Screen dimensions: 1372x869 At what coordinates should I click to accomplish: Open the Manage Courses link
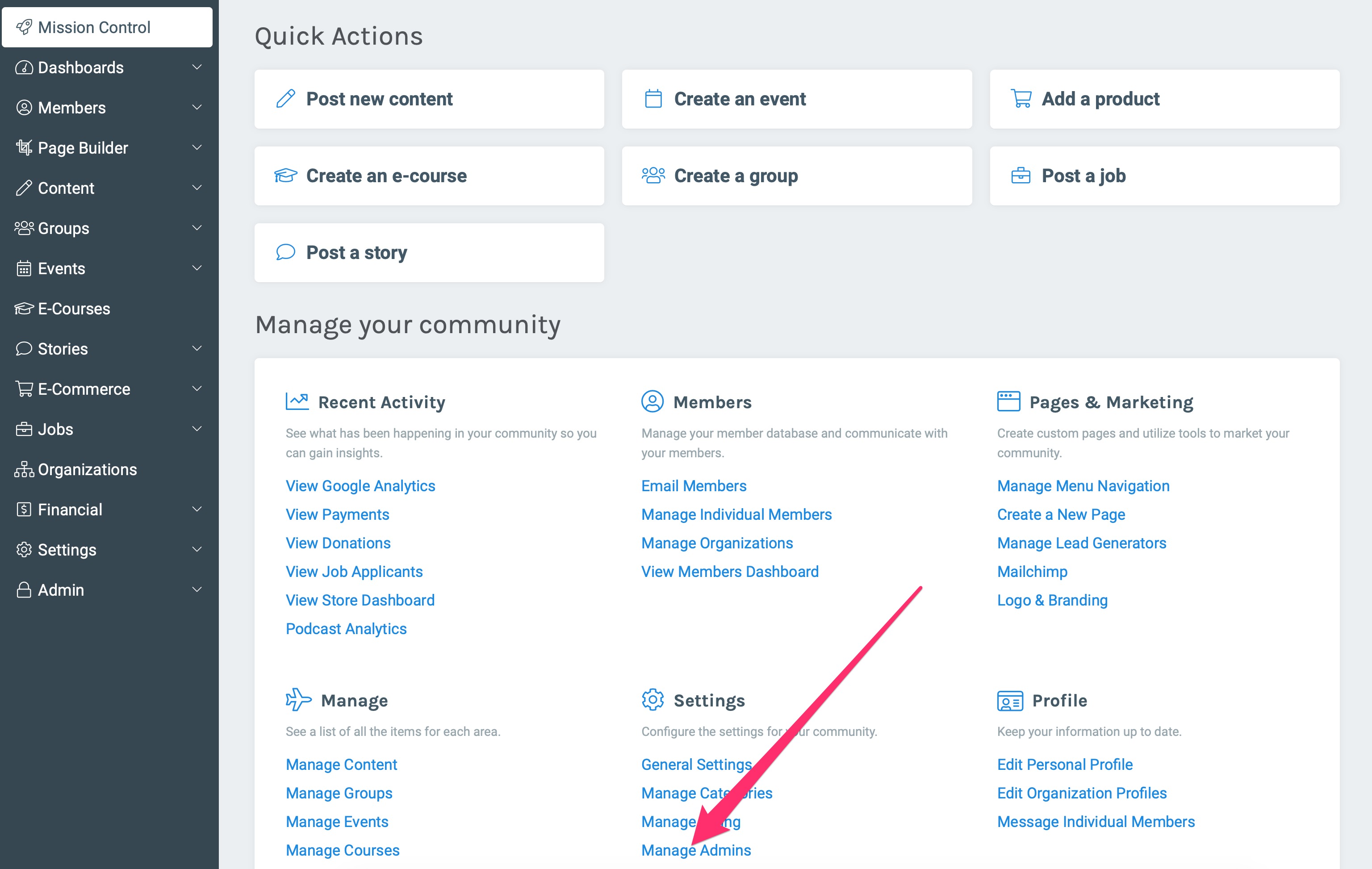click(x=343, y=850)
